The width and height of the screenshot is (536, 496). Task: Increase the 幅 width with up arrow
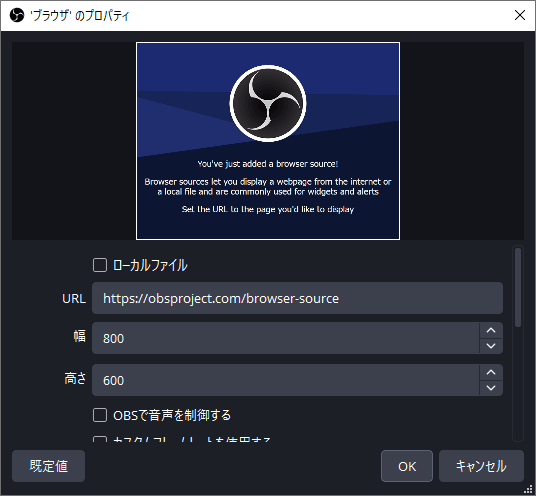(x=491, y=330)
